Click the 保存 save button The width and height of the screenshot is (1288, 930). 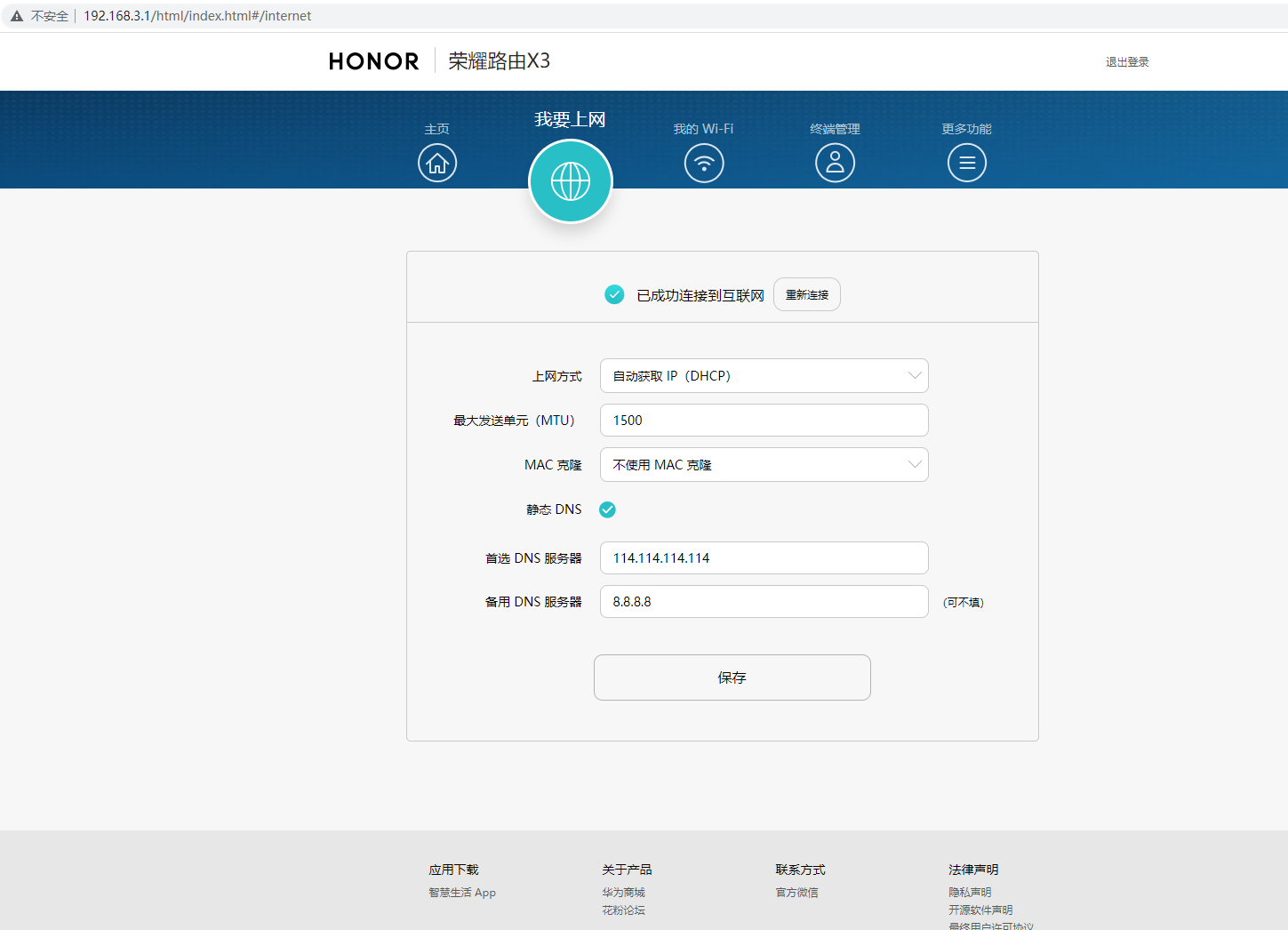tap(732, 677)
